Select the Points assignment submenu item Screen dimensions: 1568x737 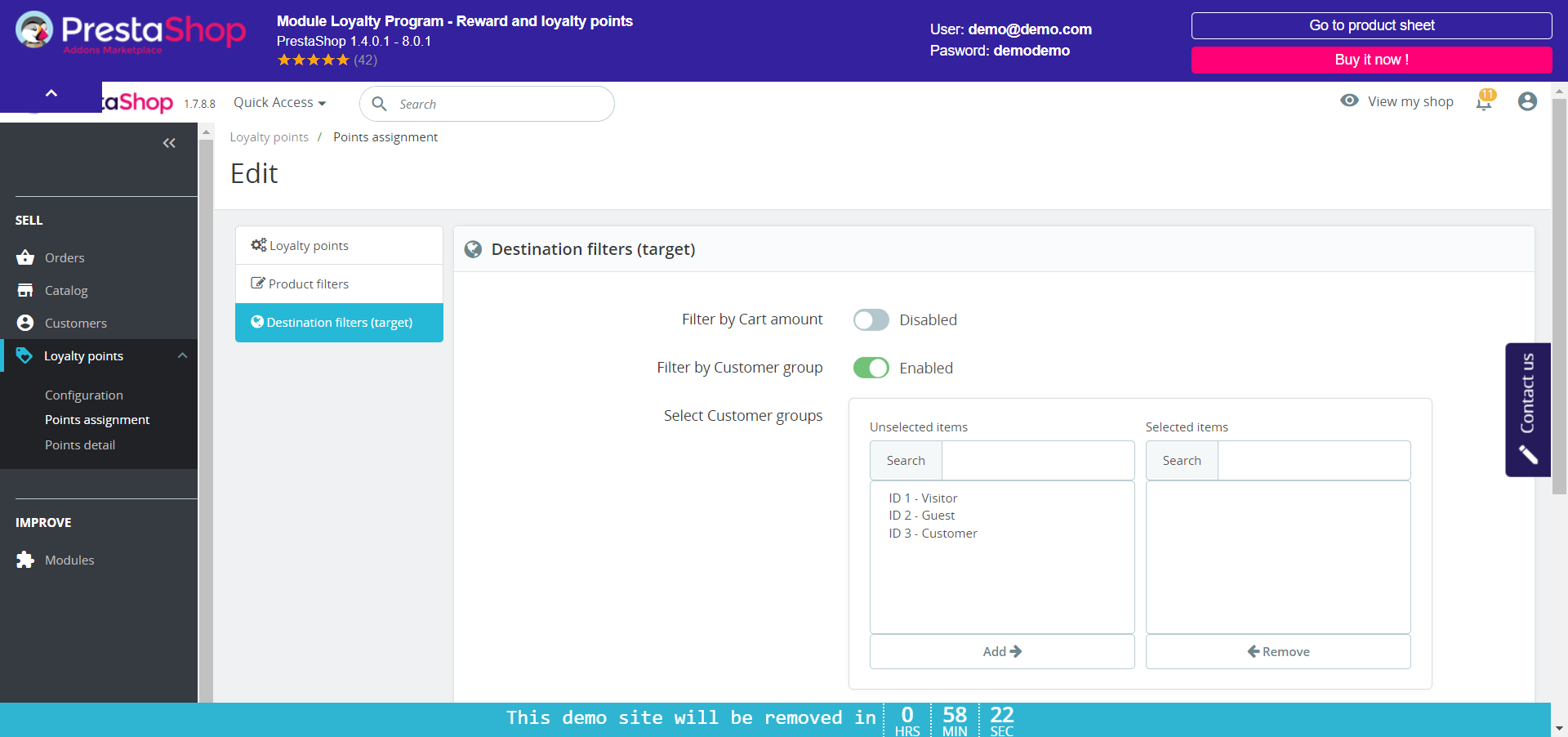pos(97,419)
